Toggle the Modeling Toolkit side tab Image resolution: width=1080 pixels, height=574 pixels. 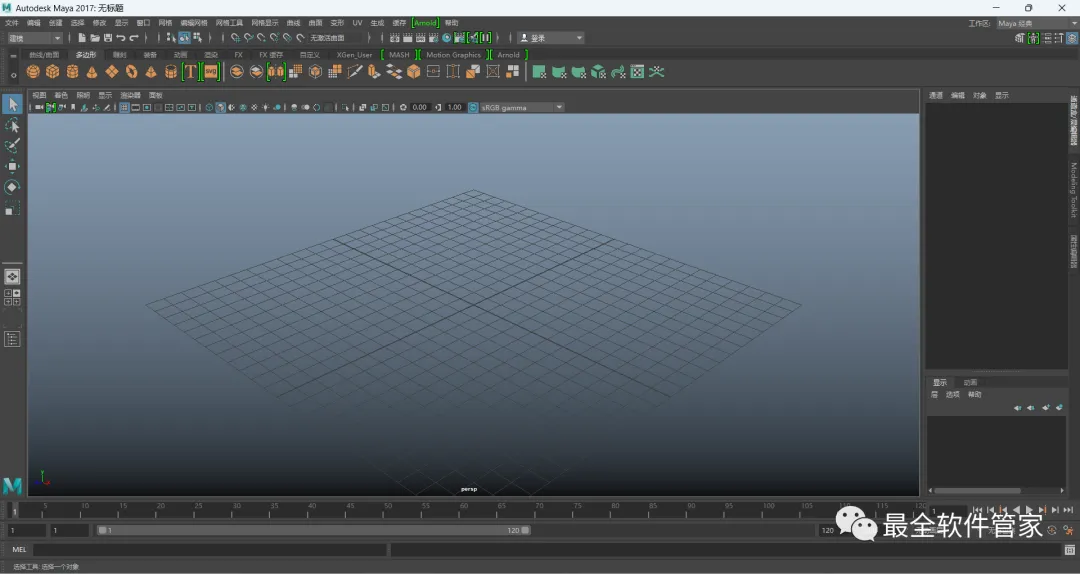pyautogui.click(x=1074, y=190)
